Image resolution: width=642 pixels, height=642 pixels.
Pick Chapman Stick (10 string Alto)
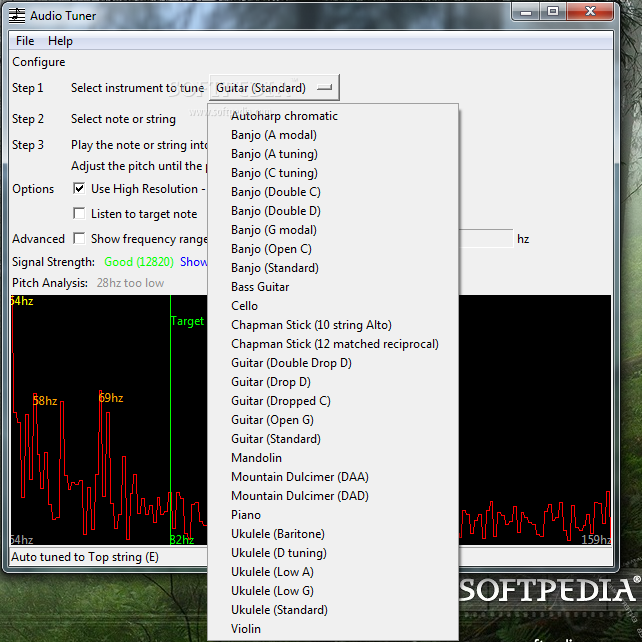(x=333, y=325)
